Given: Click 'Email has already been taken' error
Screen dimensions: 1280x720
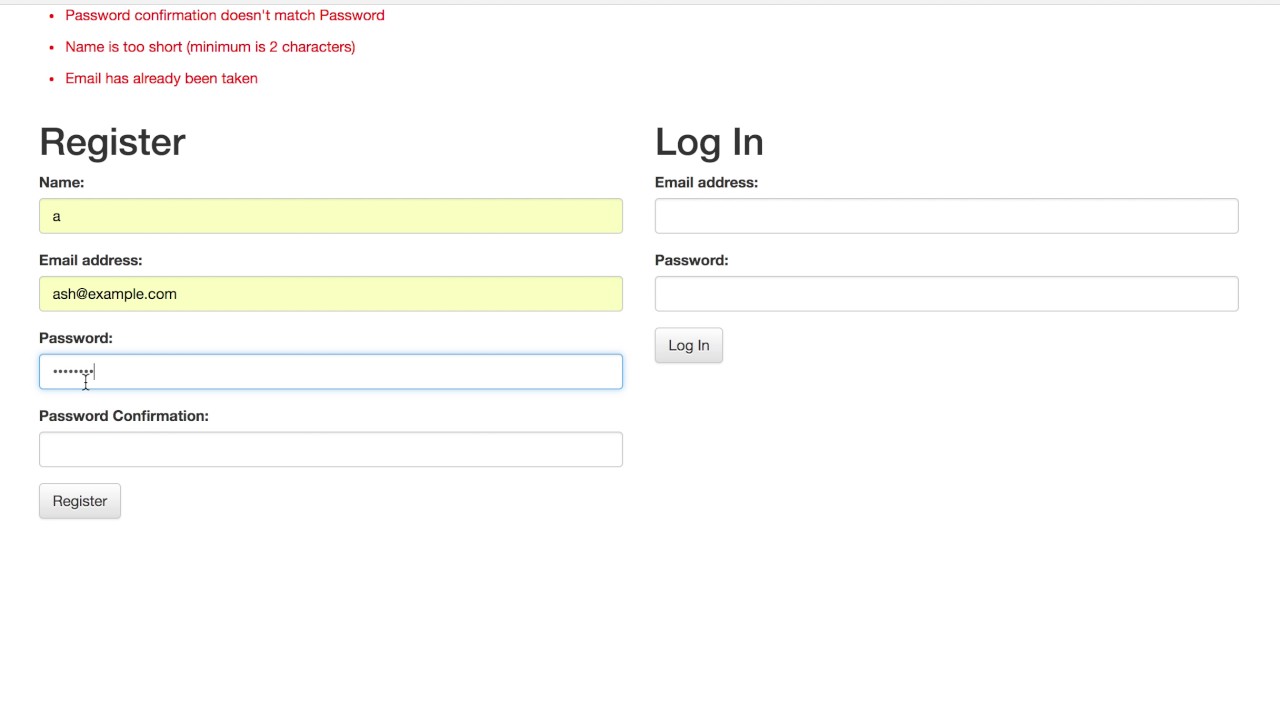Looking at the screenshot, I should pos(161,78).
